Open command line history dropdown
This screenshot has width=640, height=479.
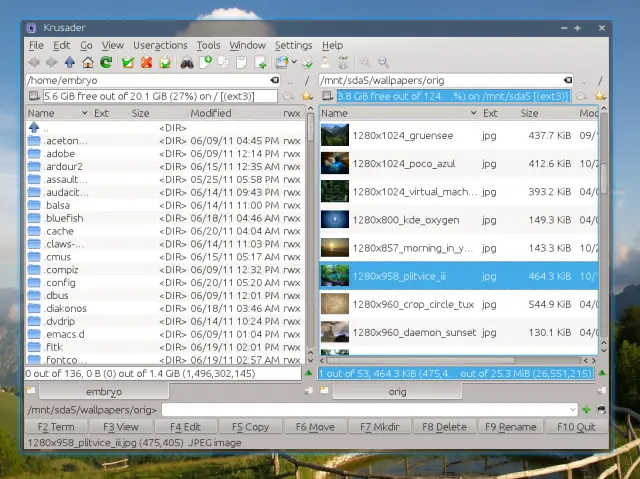click(572, 409)
